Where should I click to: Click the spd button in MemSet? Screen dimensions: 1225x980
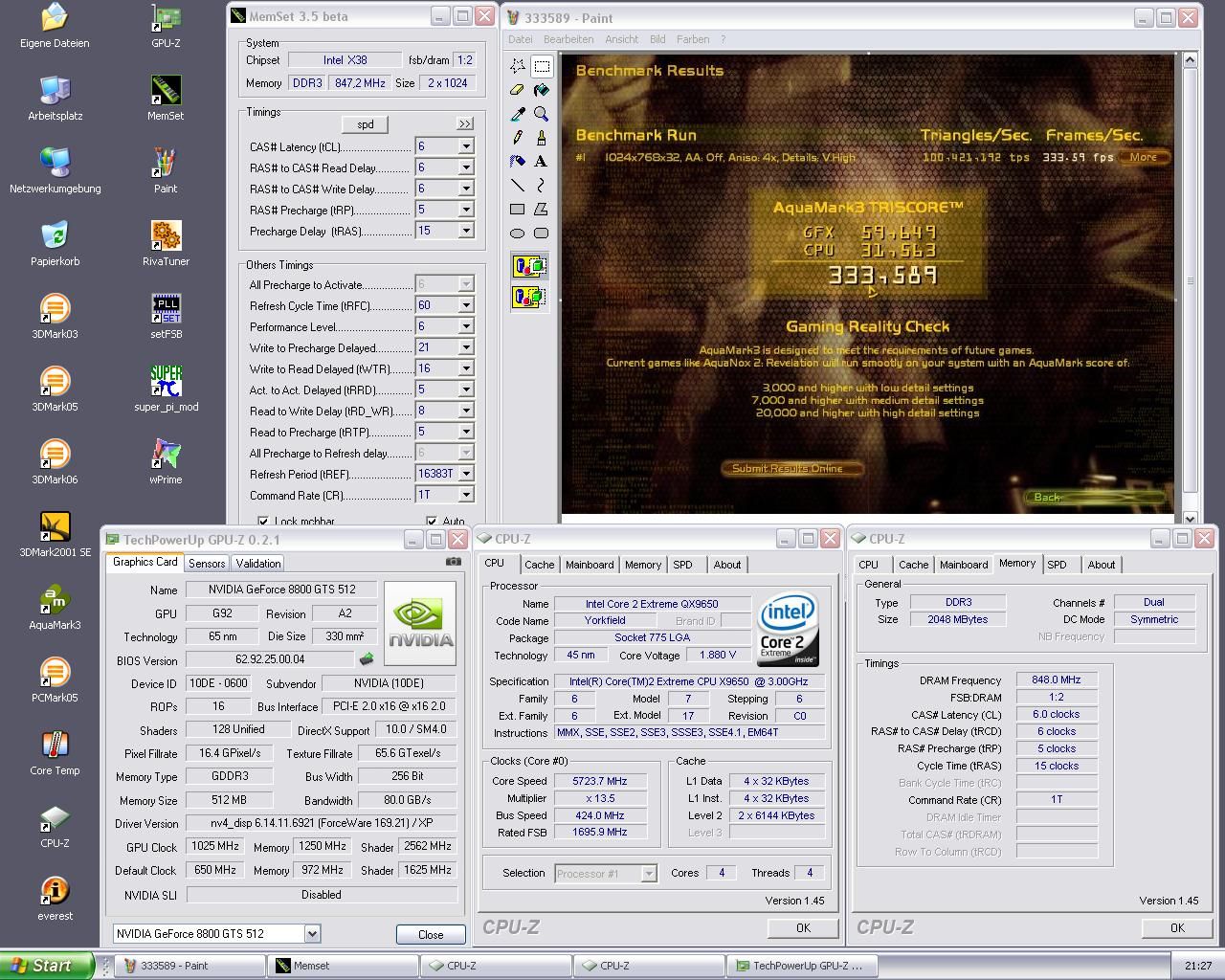[x=366, y=124]
